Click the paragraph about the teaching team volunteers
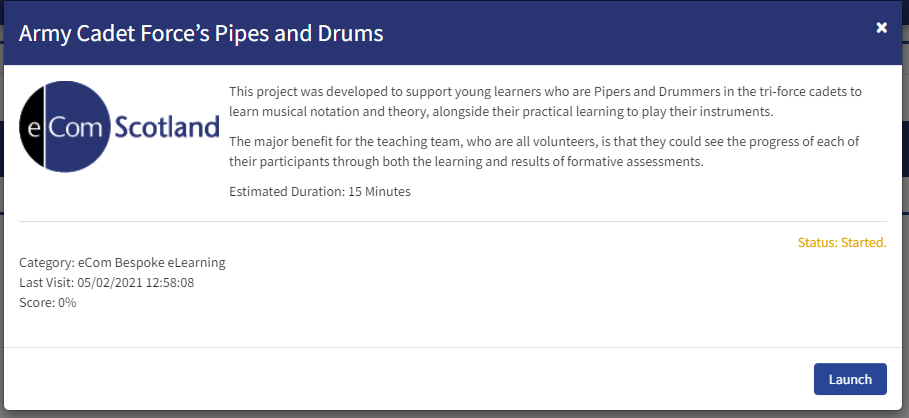Screen dimensions: 909x418 click(544, 151)
